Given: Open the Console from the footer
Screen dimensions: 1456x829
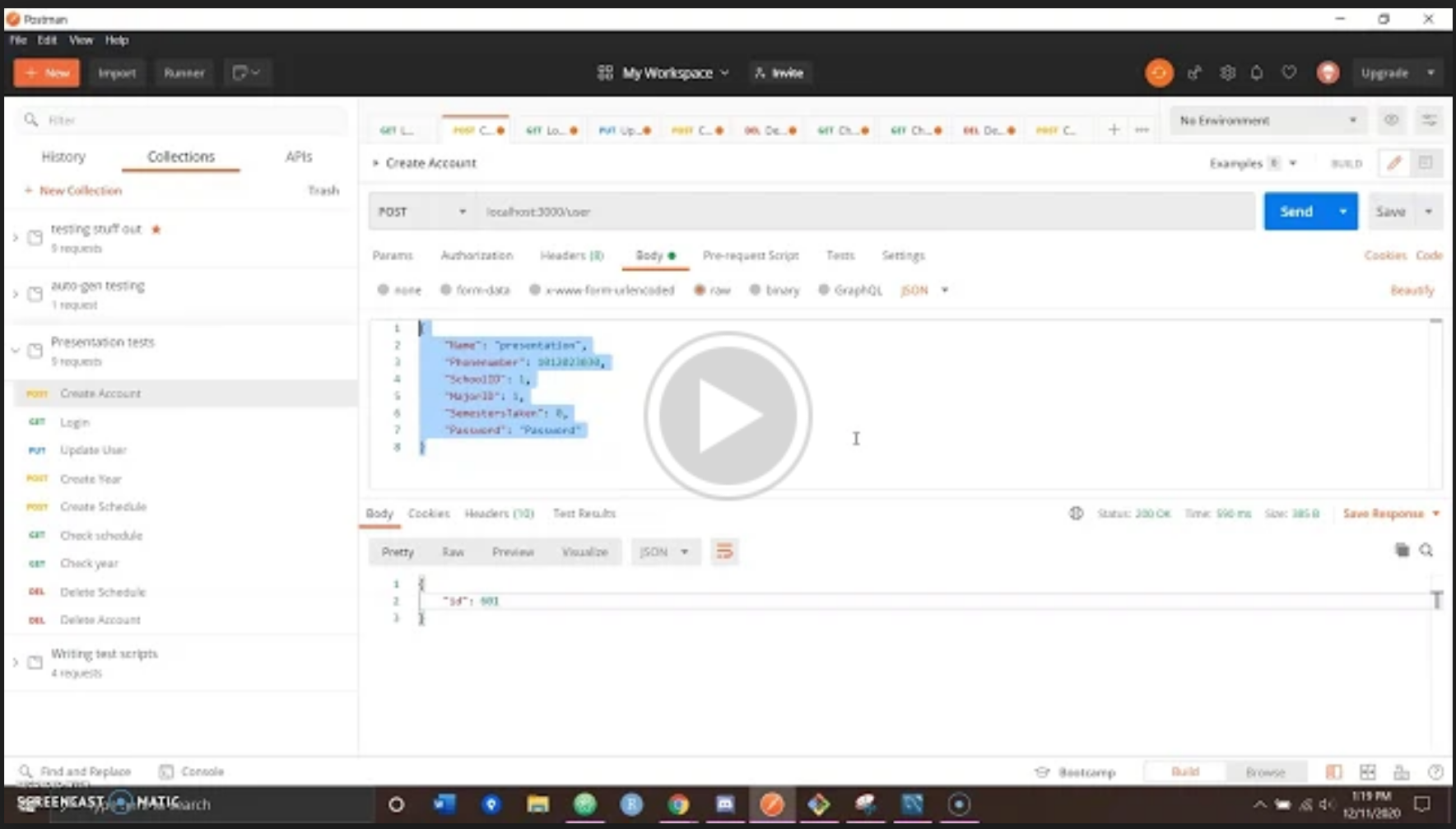Looking at the screenshot, I should tap(192, 771).
